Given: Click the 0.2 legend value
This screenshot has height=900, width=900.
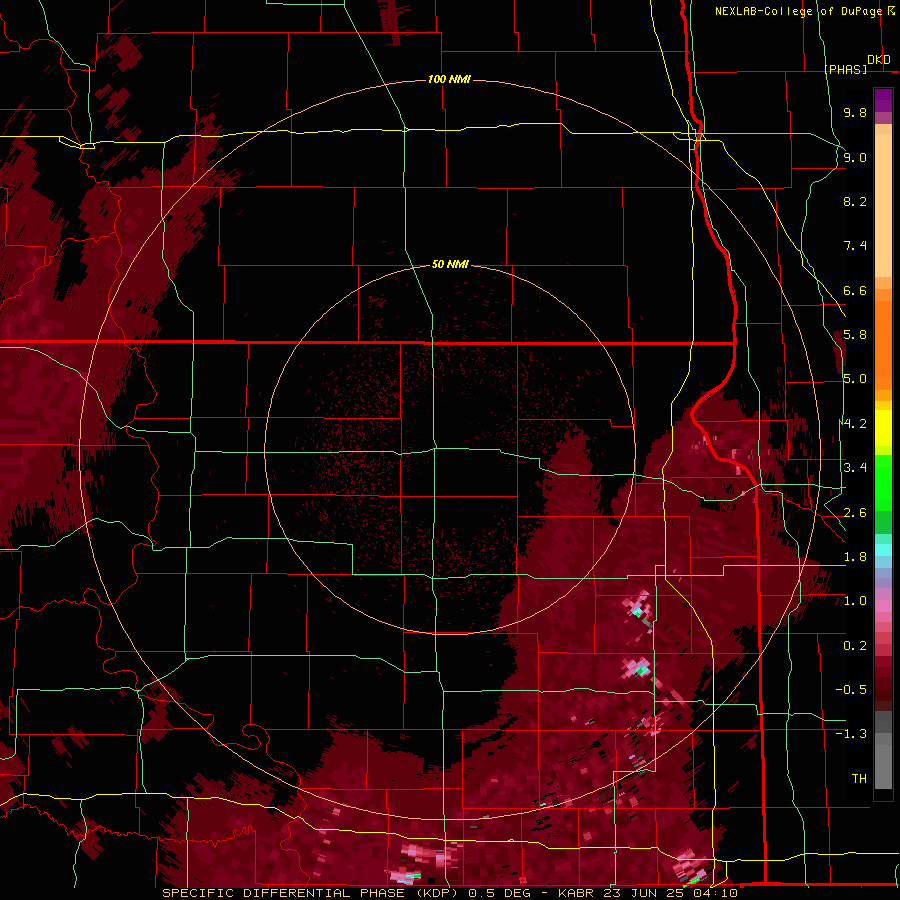Looking at the screenshot, I should [x=855, y=646].
